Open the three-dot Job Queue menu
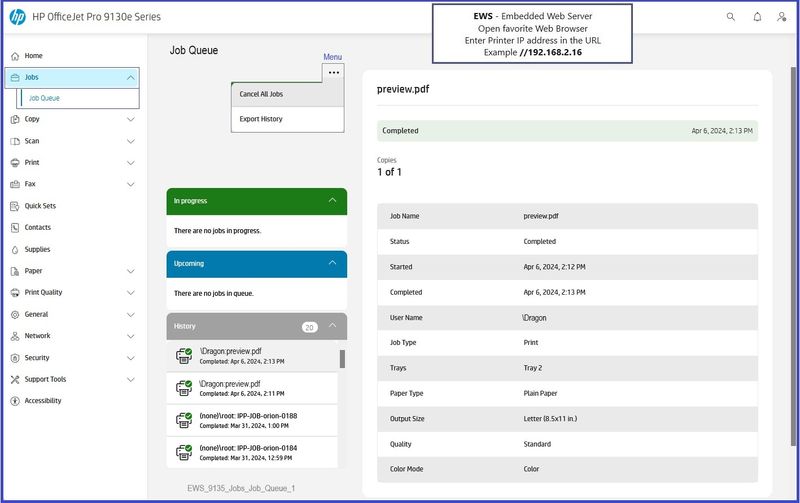 pos(334,73)
